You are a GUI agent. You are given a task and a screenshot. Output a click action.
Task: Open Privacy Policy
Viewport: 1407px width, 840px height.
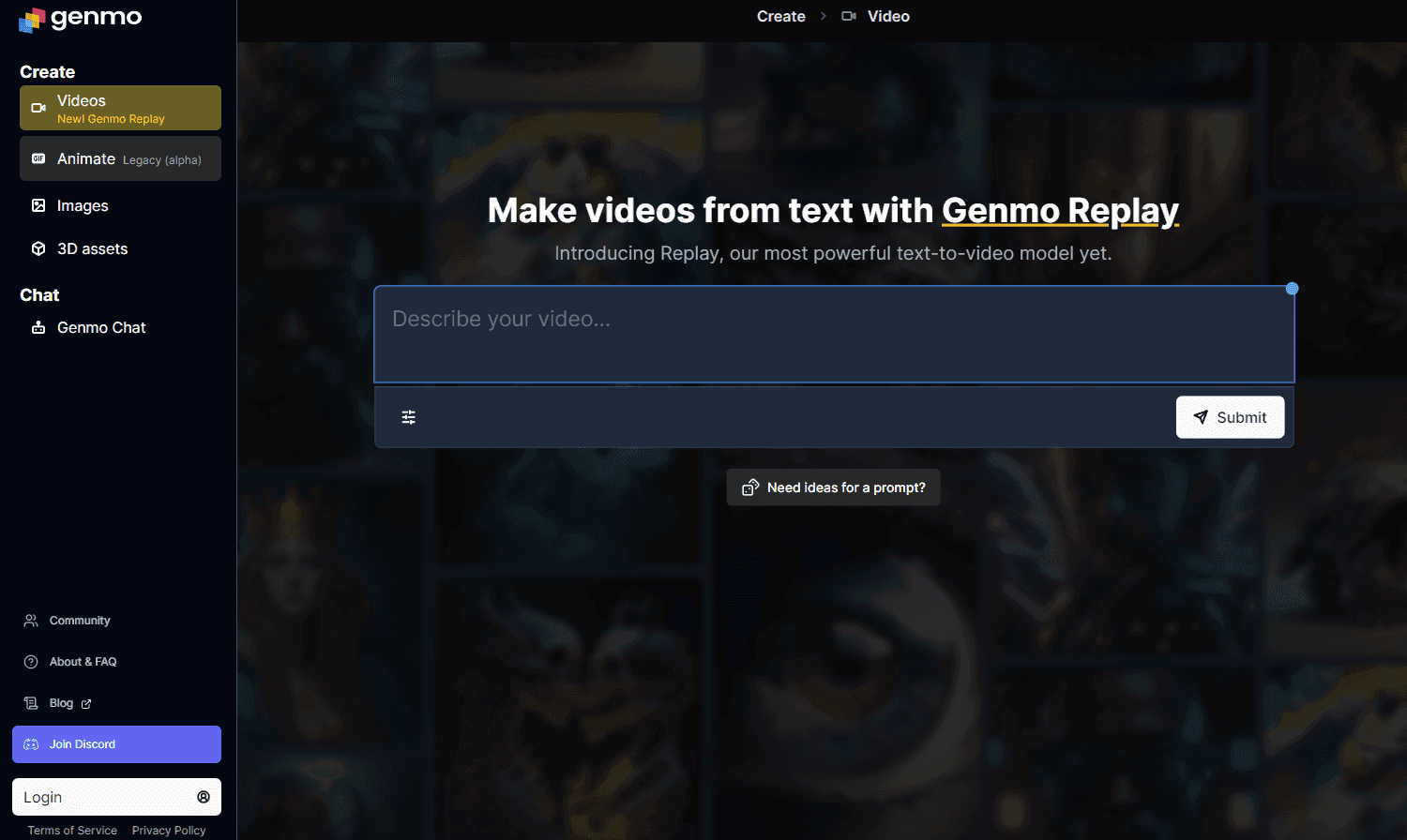[x=169, y=831]
